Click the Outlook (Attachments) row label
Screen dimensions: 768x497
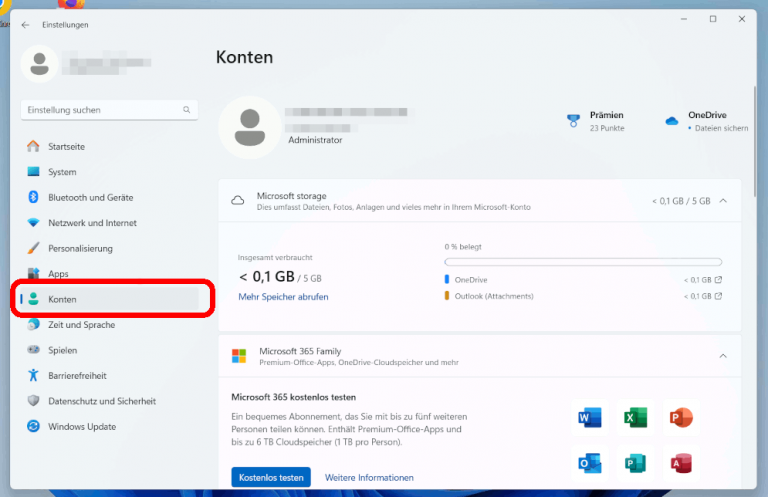pyautogui.click(x=494, y=296)
